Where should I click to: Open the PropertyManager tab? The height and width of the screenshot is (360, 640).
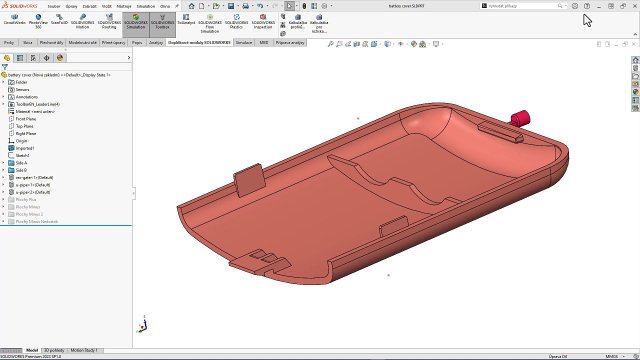pos(20,58)
